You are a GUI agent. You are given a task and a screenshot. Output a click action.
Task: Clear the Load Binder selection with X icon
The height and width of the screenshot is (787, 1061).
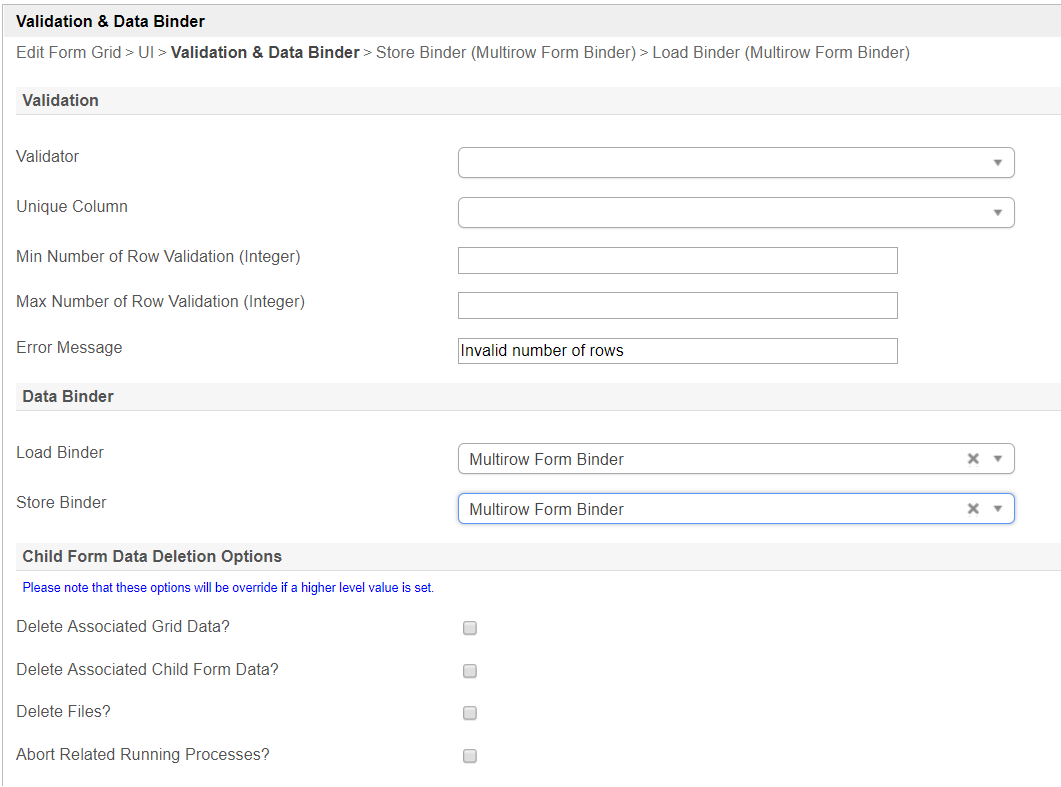point(973,459)
